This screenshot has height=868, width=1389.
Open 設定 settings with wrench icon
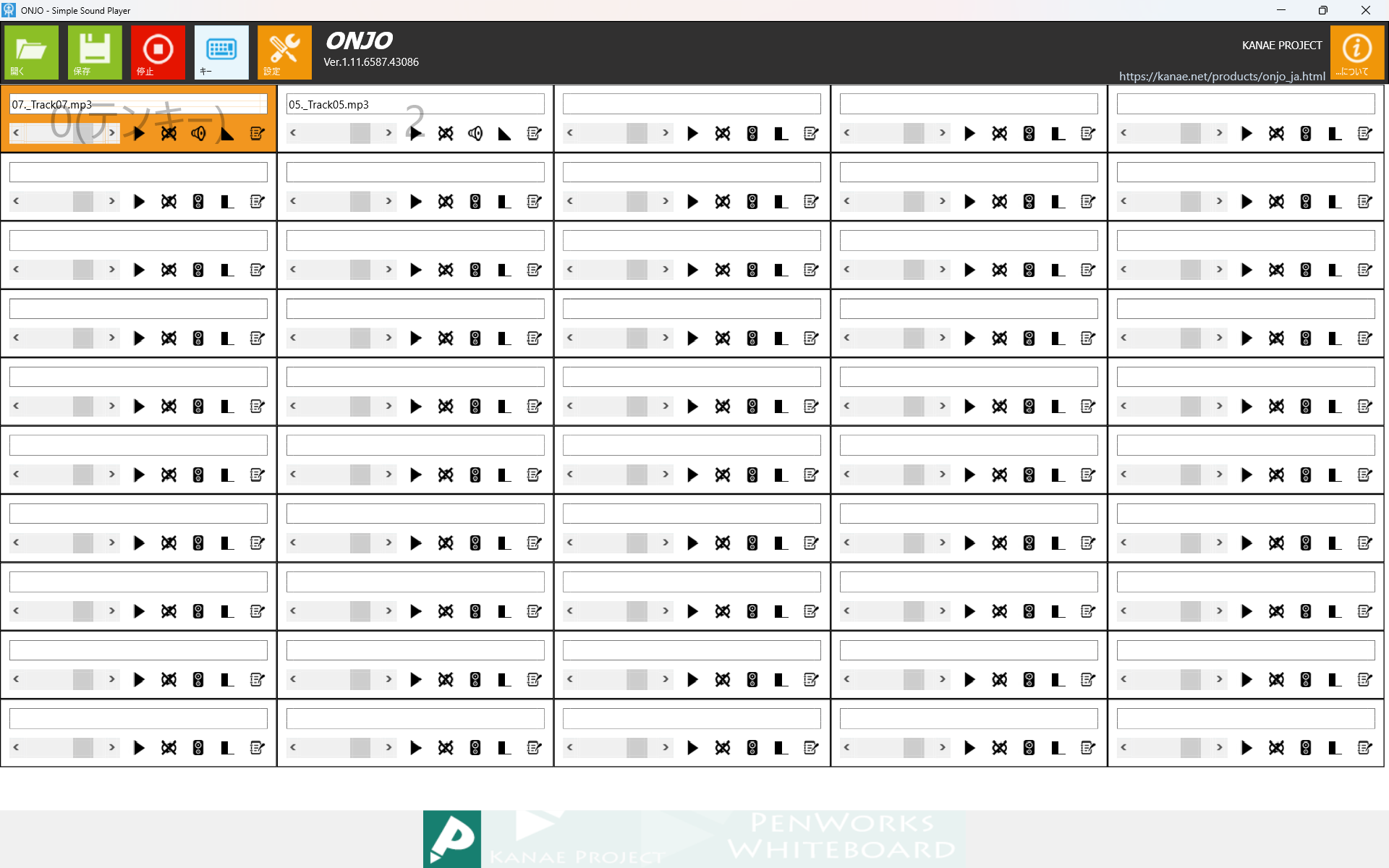pyautogui.click(x=284, y=52)
